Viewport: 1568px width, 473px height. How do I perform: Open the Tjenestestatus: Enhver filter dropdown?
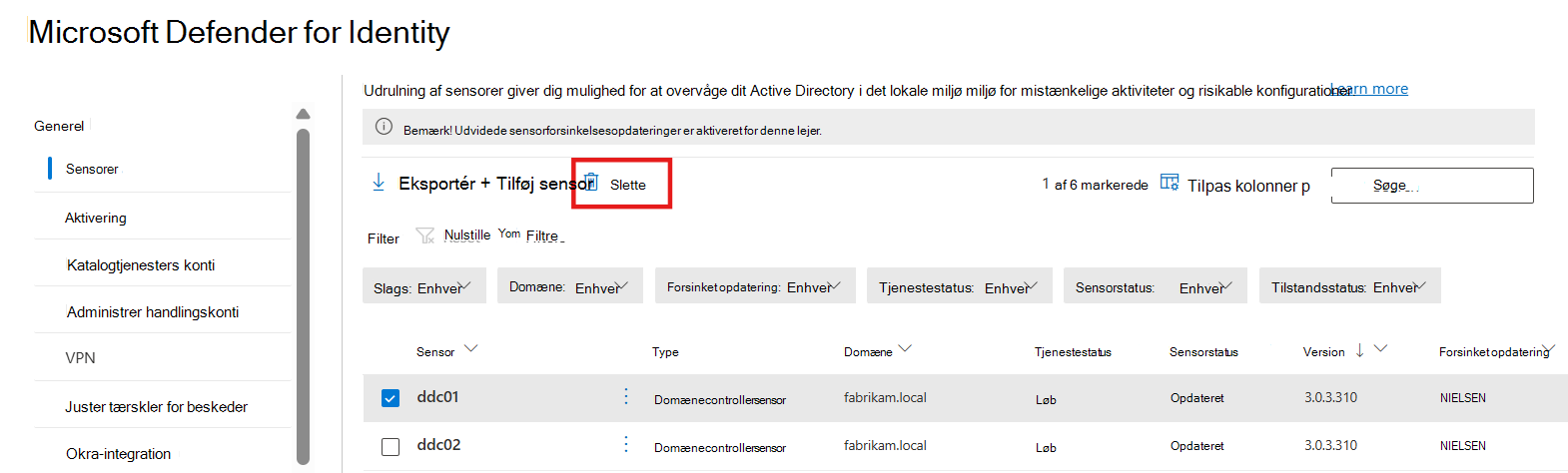(959, 286)
